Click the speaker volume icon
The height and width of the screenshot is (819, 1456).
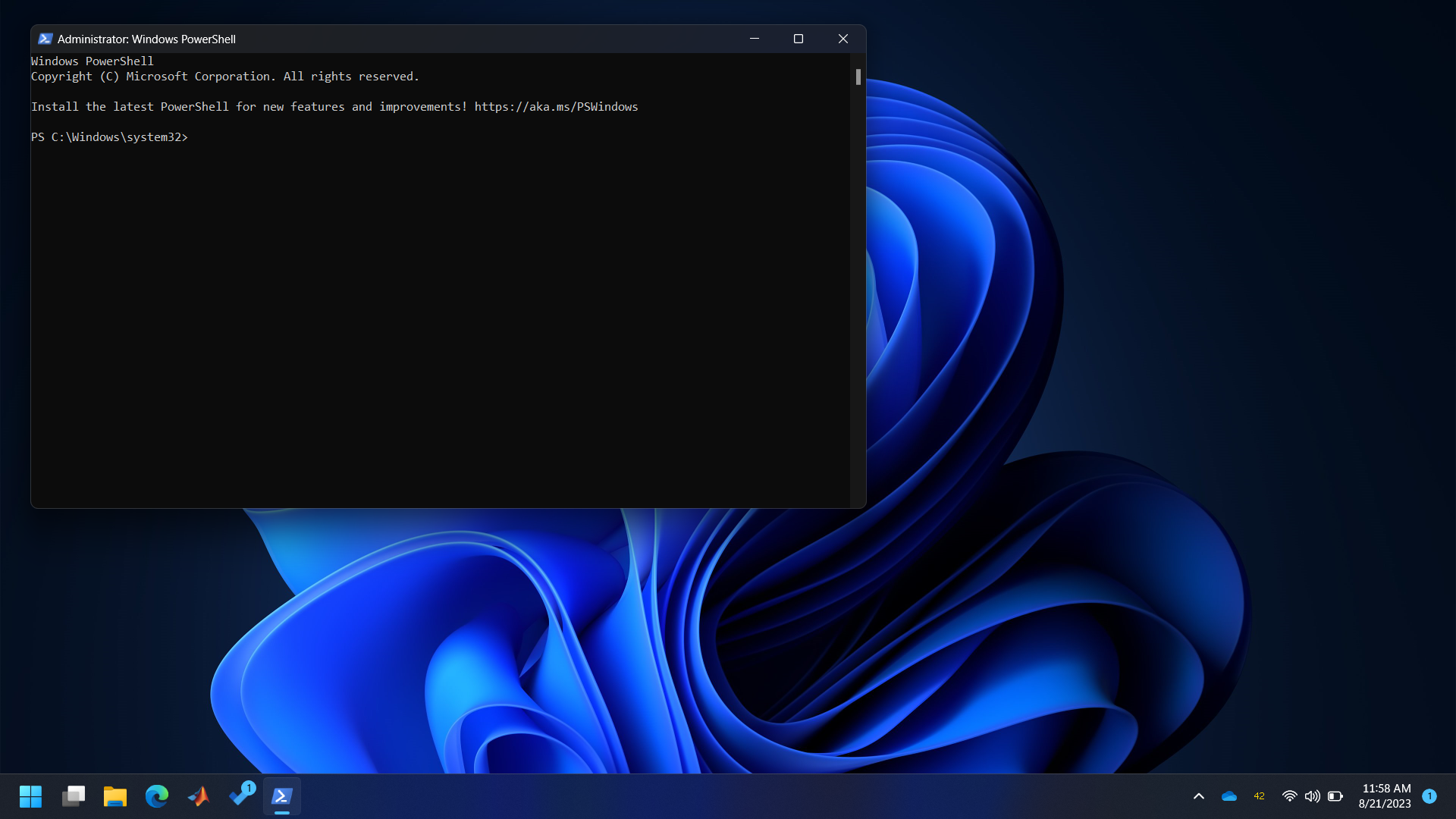1312,796
